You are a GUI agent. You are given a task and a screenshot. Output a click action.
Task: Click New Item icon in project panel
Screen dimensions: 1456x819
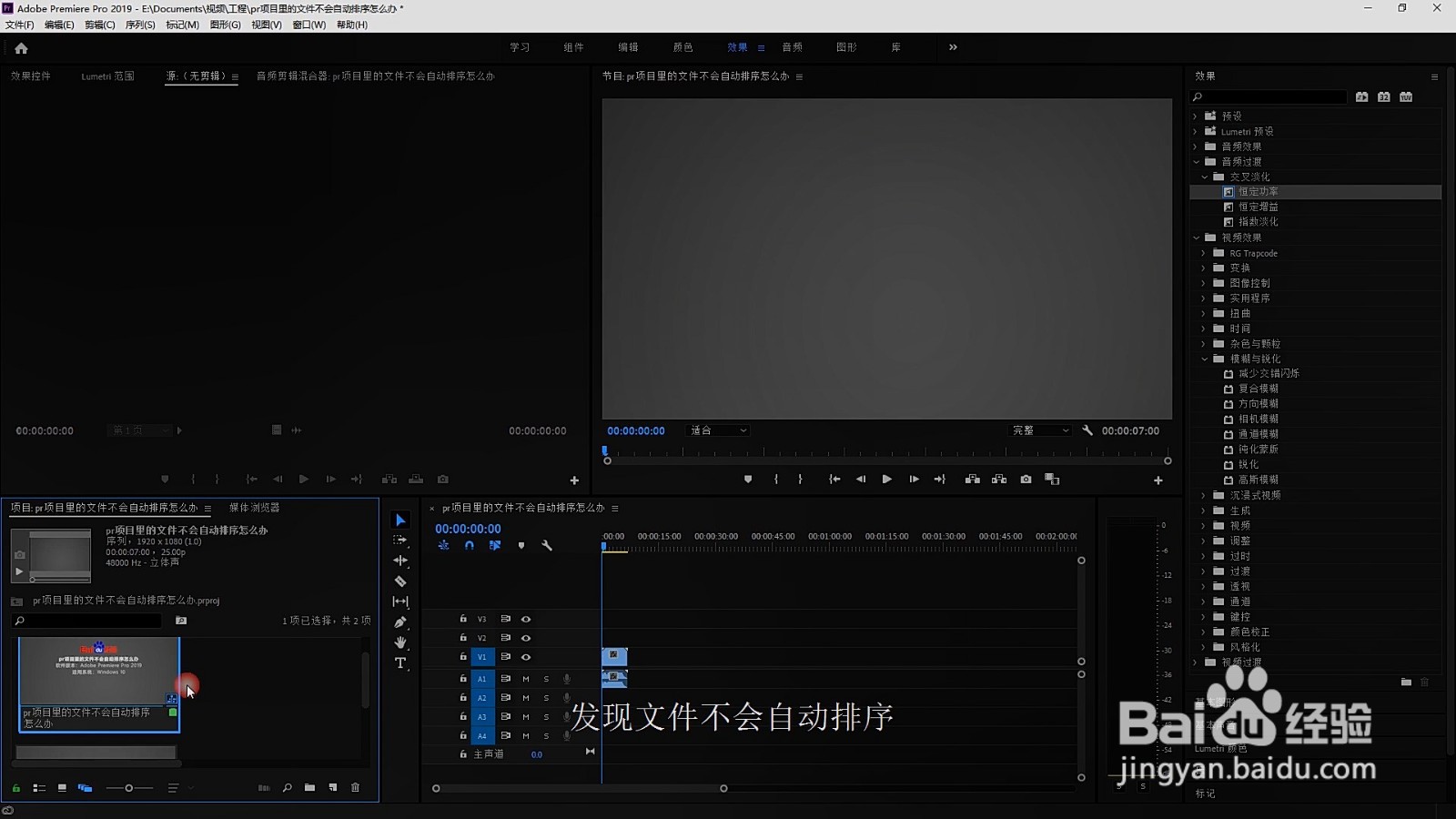(333, 788)
